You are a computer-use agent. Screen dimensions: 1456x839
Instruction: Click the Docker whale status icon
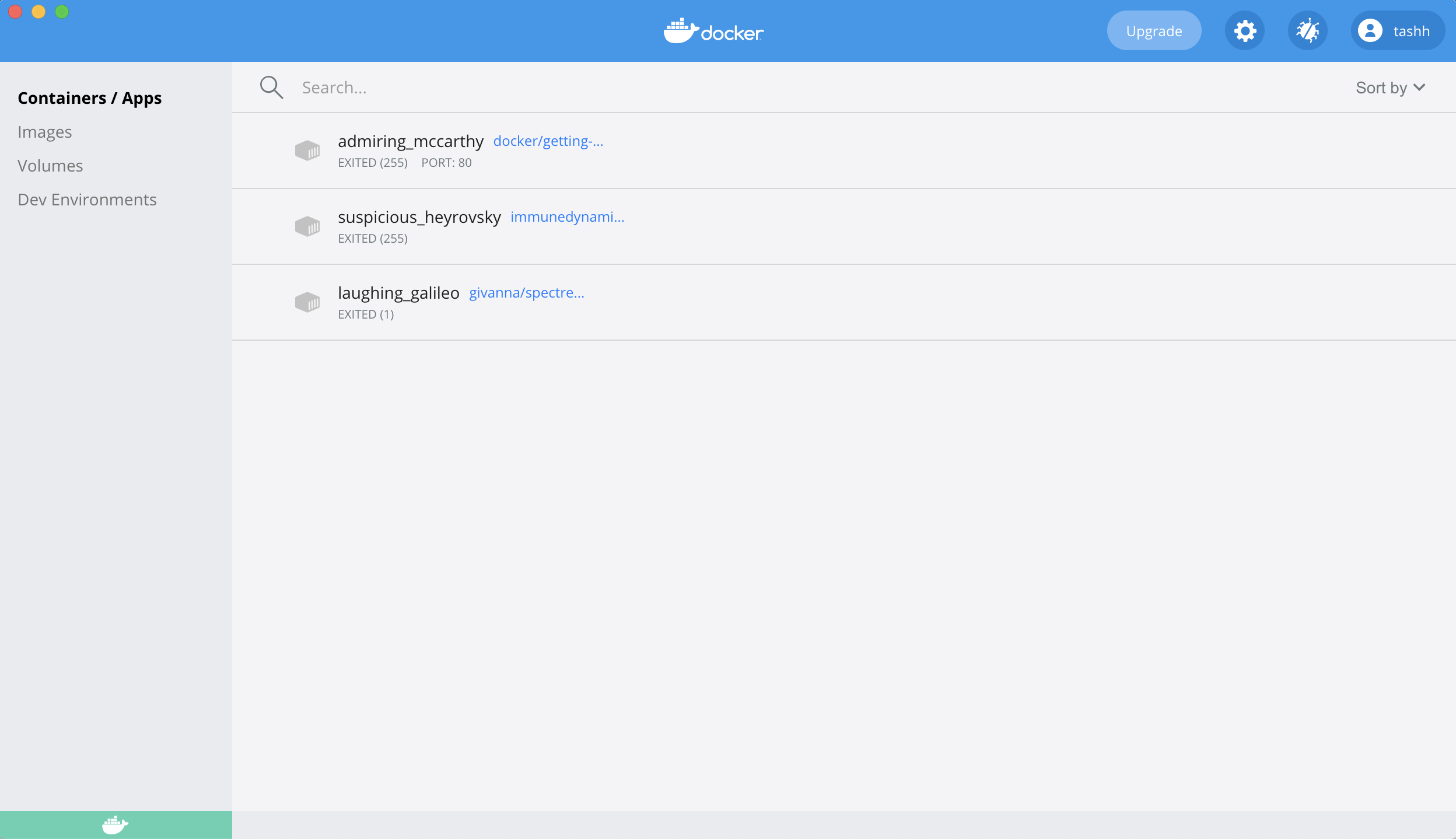click(x=115, y=825)
